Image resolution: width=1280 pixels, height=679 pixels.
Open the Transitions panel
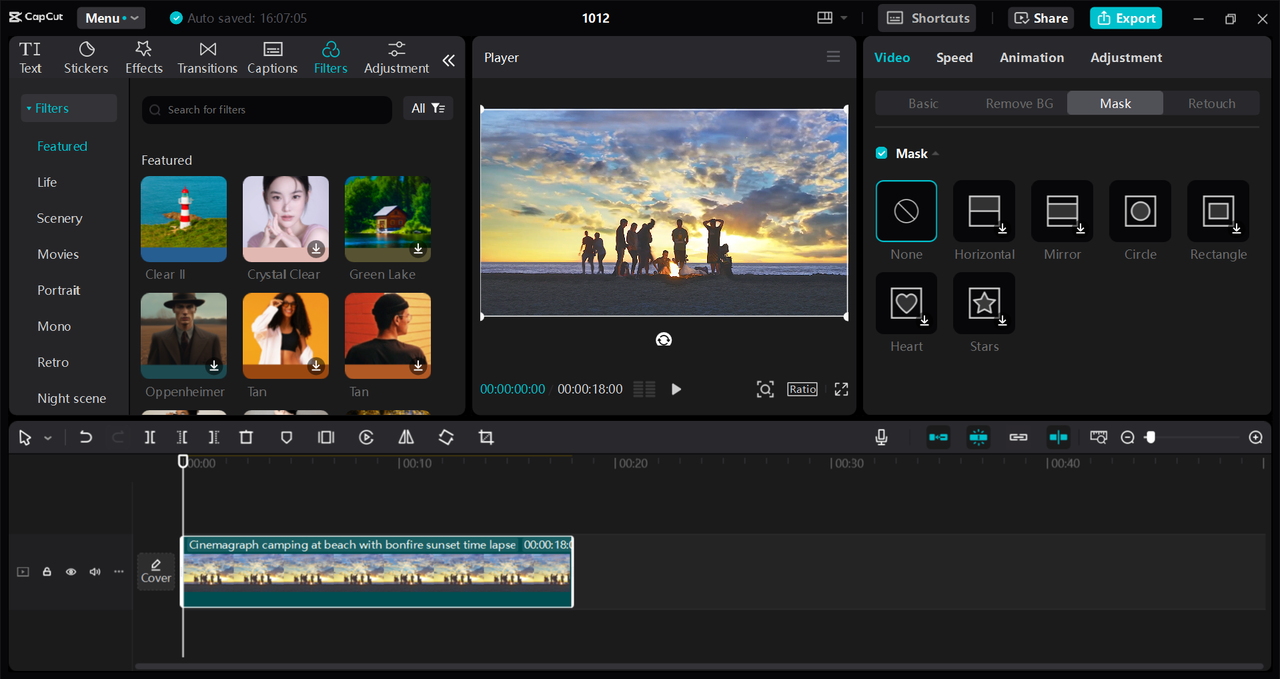tap(207, 58)
